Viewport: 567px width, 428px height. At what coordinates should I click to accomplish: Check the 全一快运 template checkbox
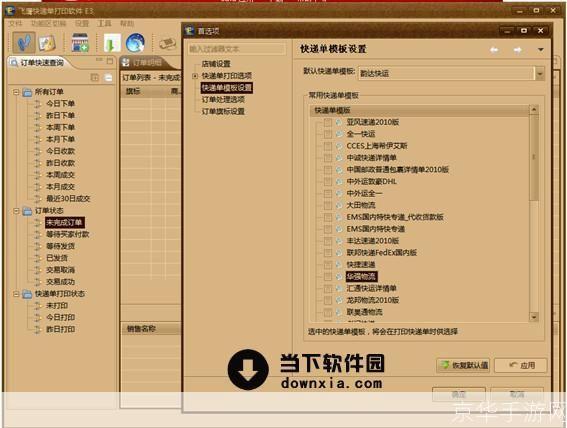pyautogui.click(x=328, y=134)
